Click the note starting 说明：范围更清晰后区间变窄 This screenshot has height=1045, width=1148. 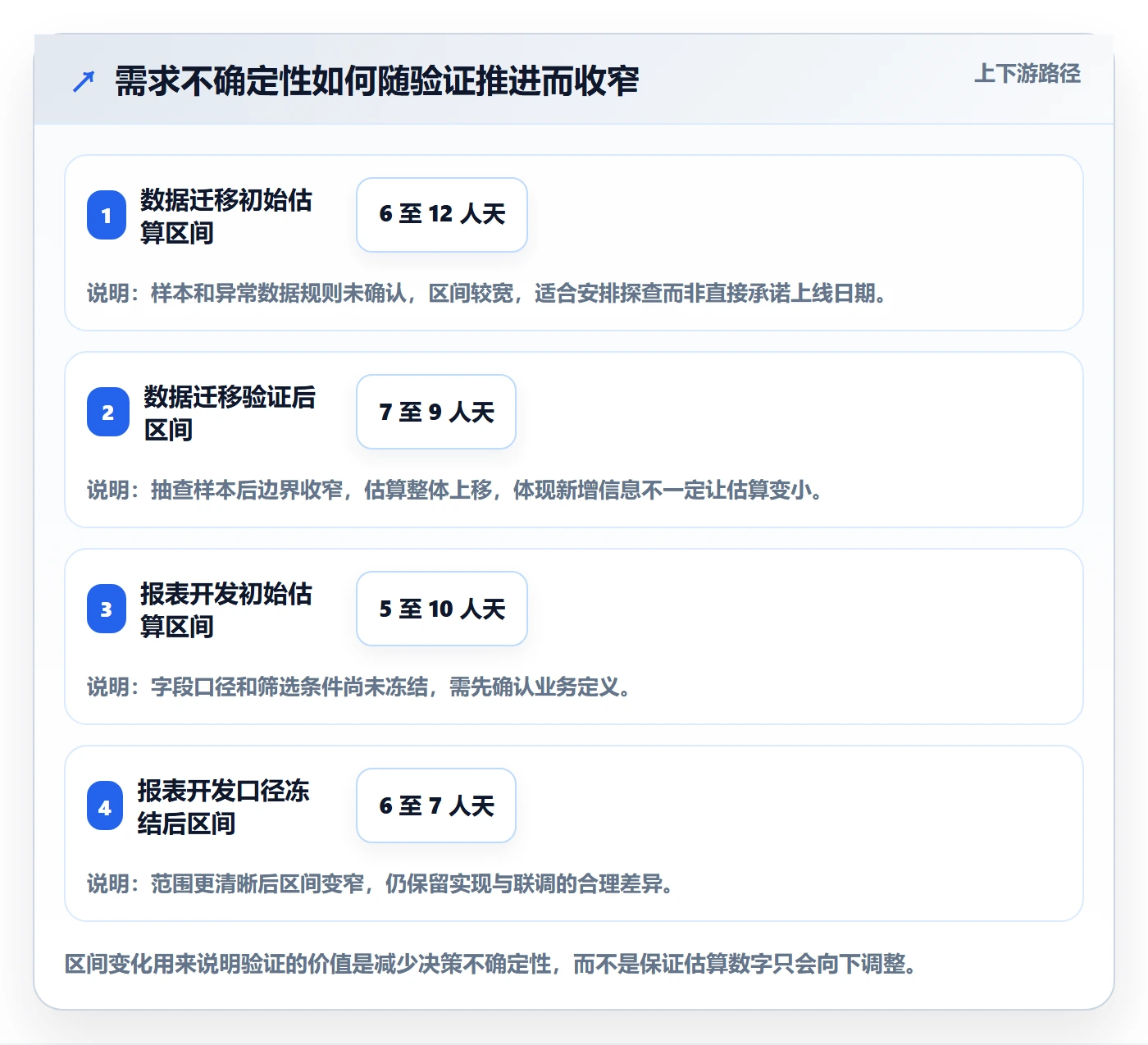(380, 883)
